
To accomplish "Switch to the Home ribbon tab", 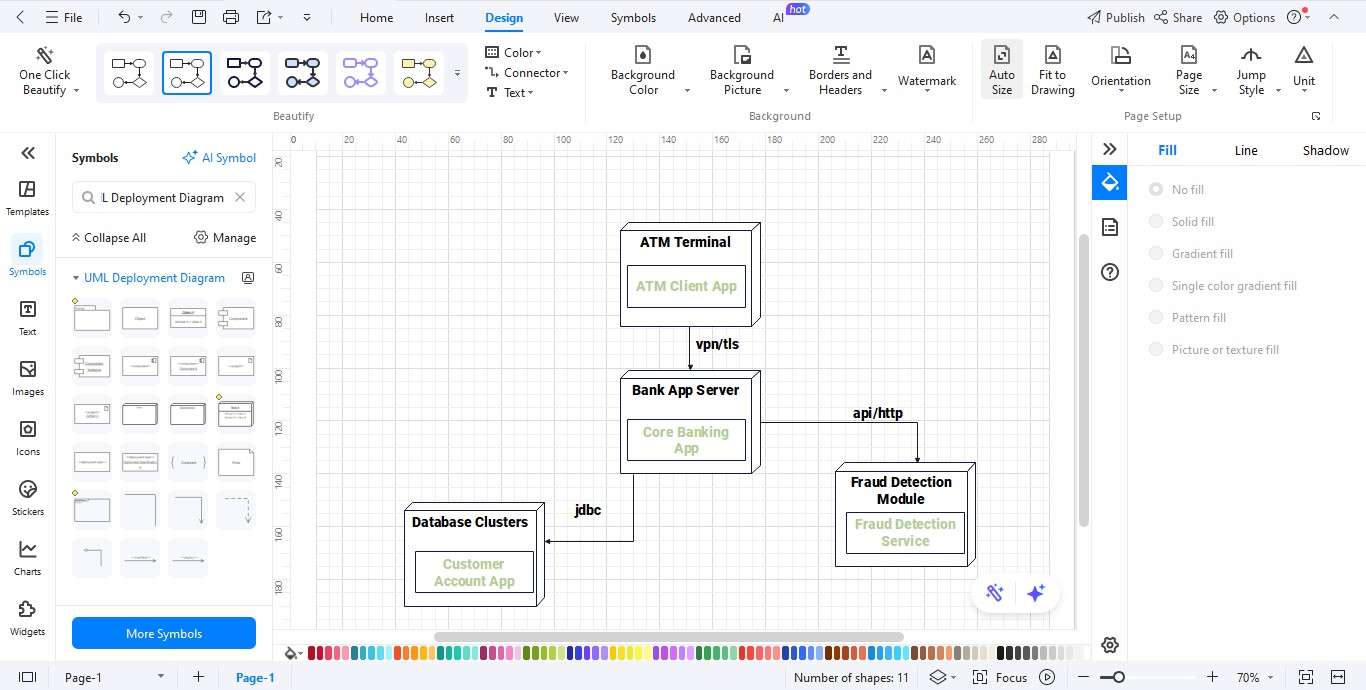I will (x=376, y=17).
